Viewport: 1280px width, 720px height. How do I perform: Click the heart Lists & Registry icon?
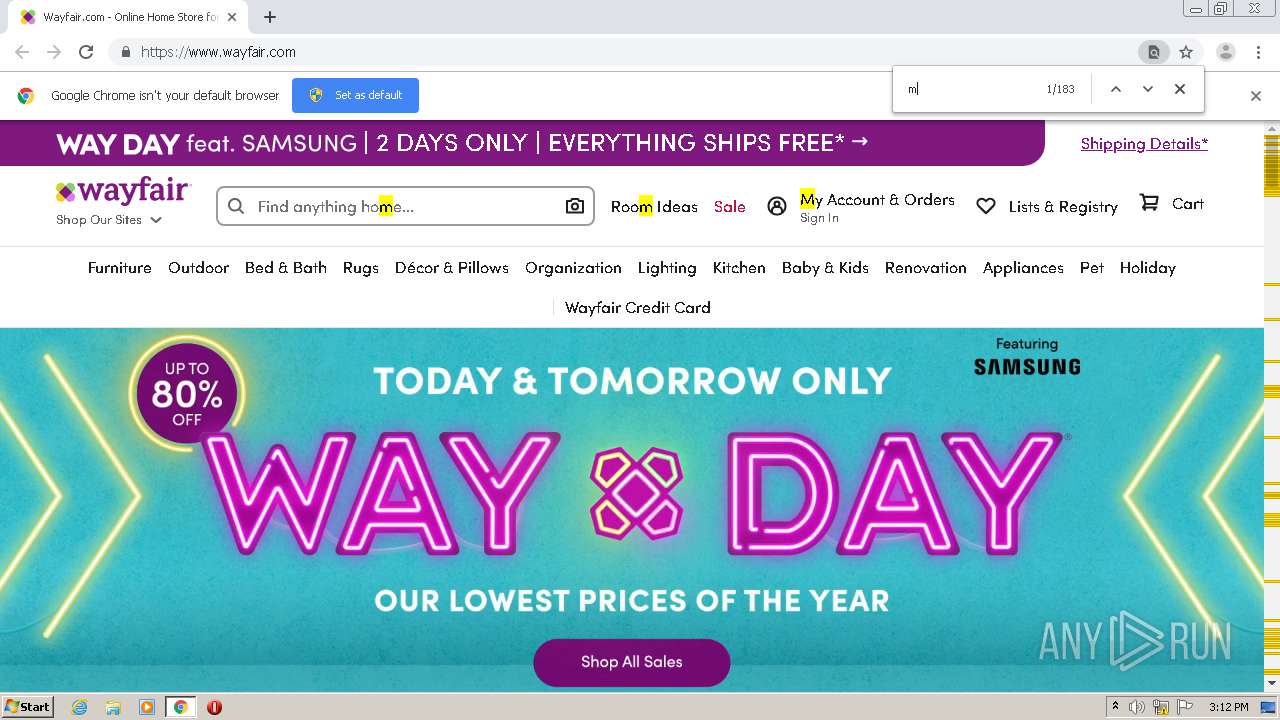pos(986,206)
